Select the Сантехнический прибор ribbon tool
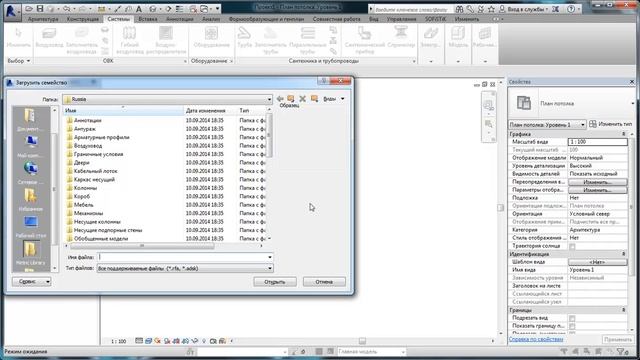Screen dimensions: 640x360 click(x=365, y=40)
